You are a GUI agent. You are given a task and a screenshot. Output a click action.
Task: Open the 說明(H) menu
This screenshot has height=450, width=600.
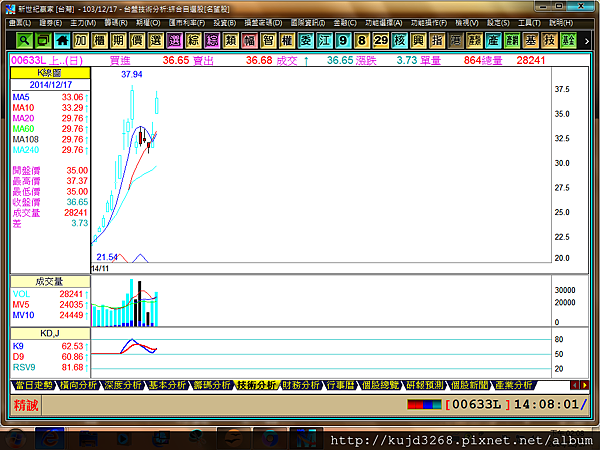coord(561,23)
